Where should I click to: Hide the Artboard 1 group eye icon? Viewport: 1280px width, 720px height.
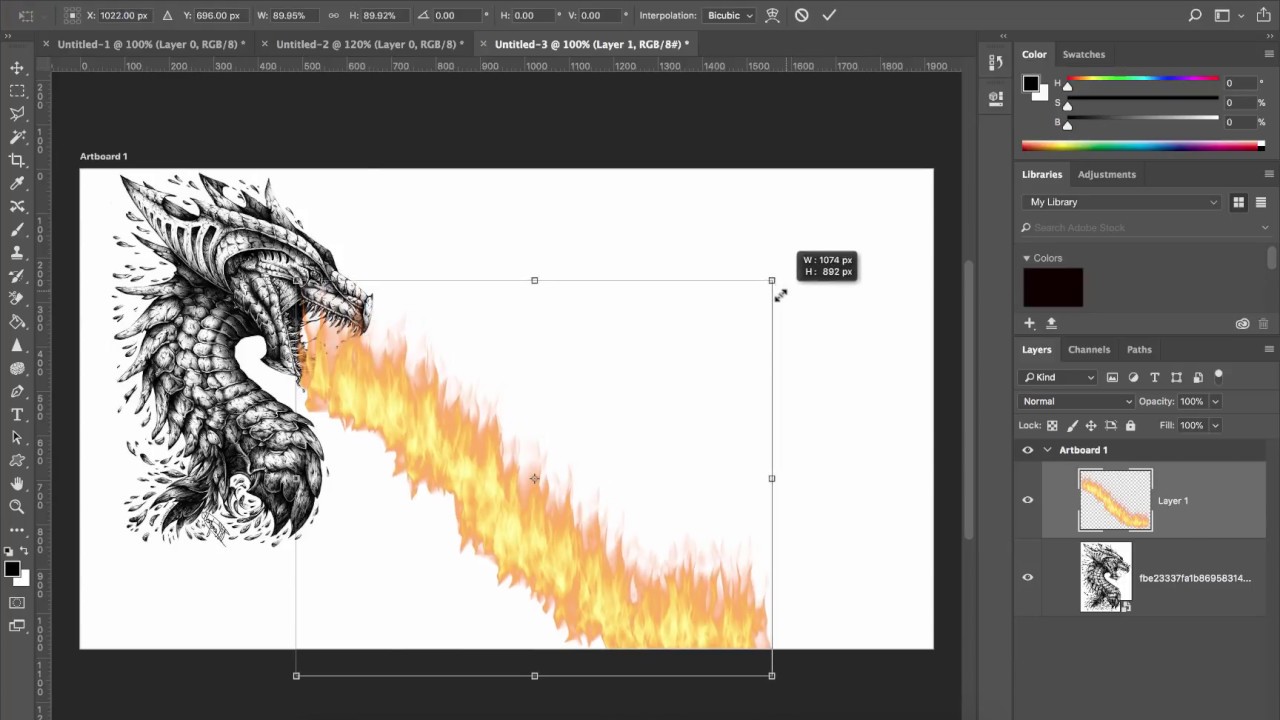click(1027, 450)
